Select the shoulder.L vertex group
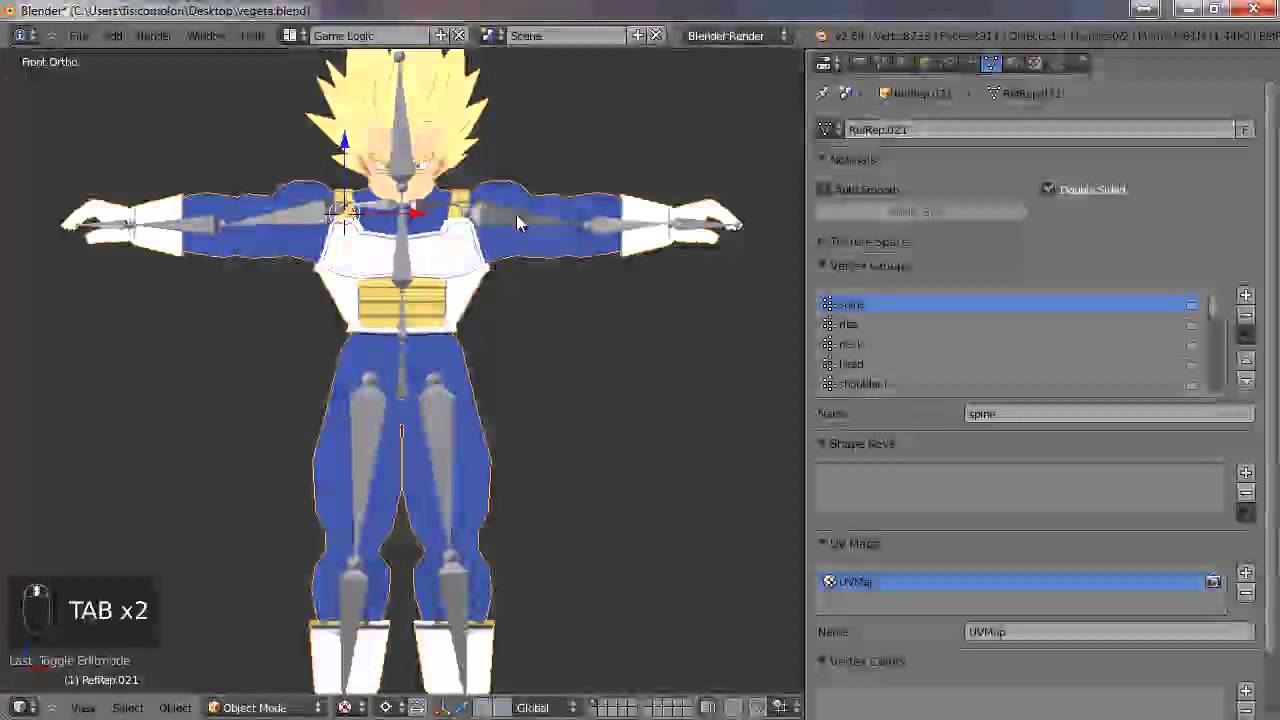 pos(1010,384)
